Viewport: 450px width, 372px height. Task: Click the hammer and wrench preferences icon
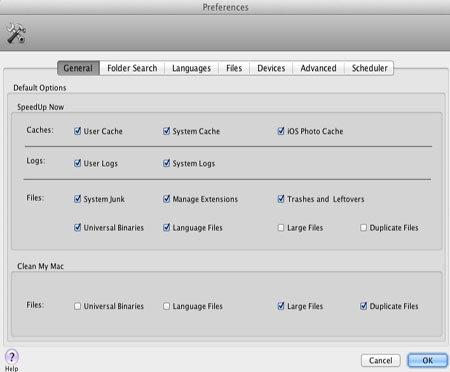pos(16,33)
